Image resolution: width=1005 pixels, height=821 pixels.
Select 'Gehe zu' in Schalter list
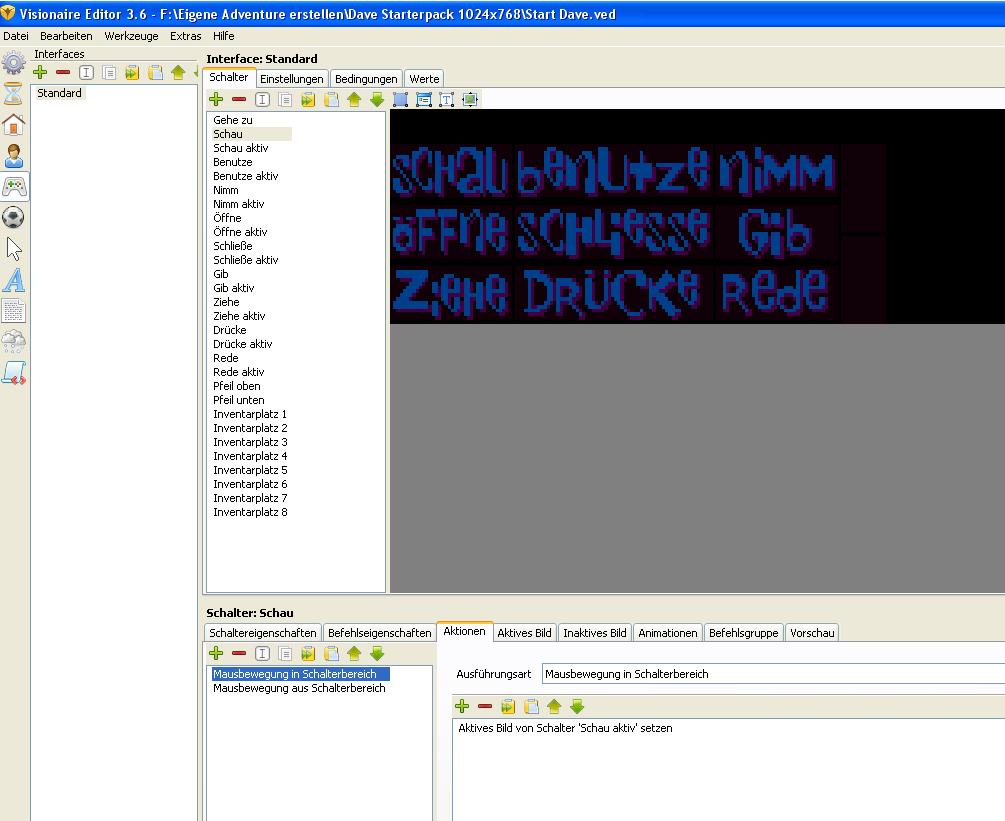[233, 120]
